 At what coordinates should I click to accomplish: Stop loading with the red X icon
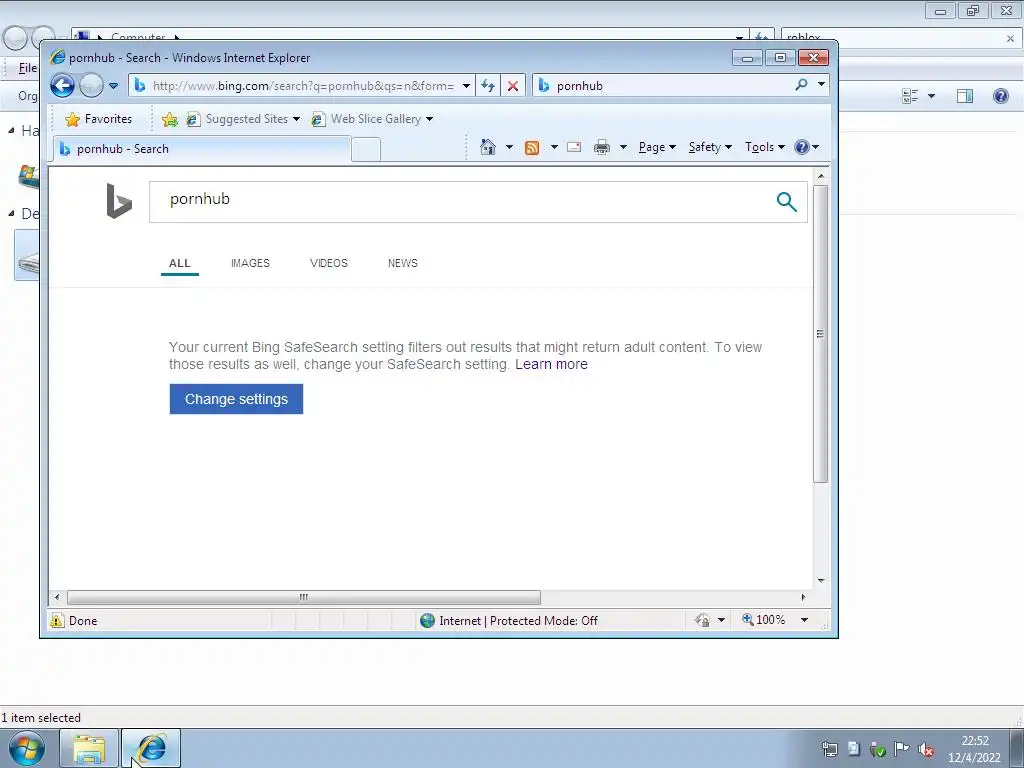coord(513,86)
